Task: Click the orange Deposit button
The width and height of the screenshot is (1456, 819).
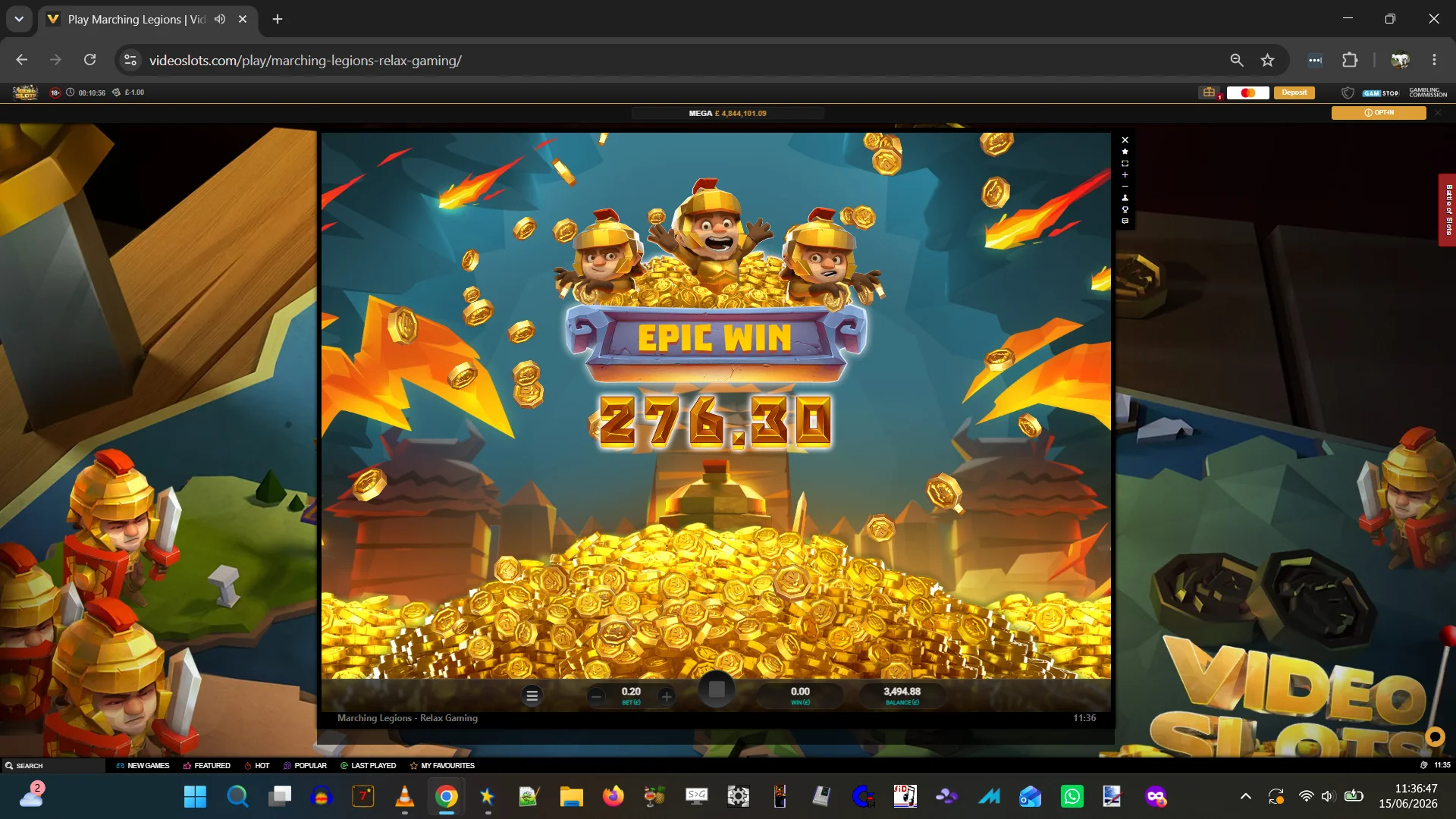Action: point(1294,93)
